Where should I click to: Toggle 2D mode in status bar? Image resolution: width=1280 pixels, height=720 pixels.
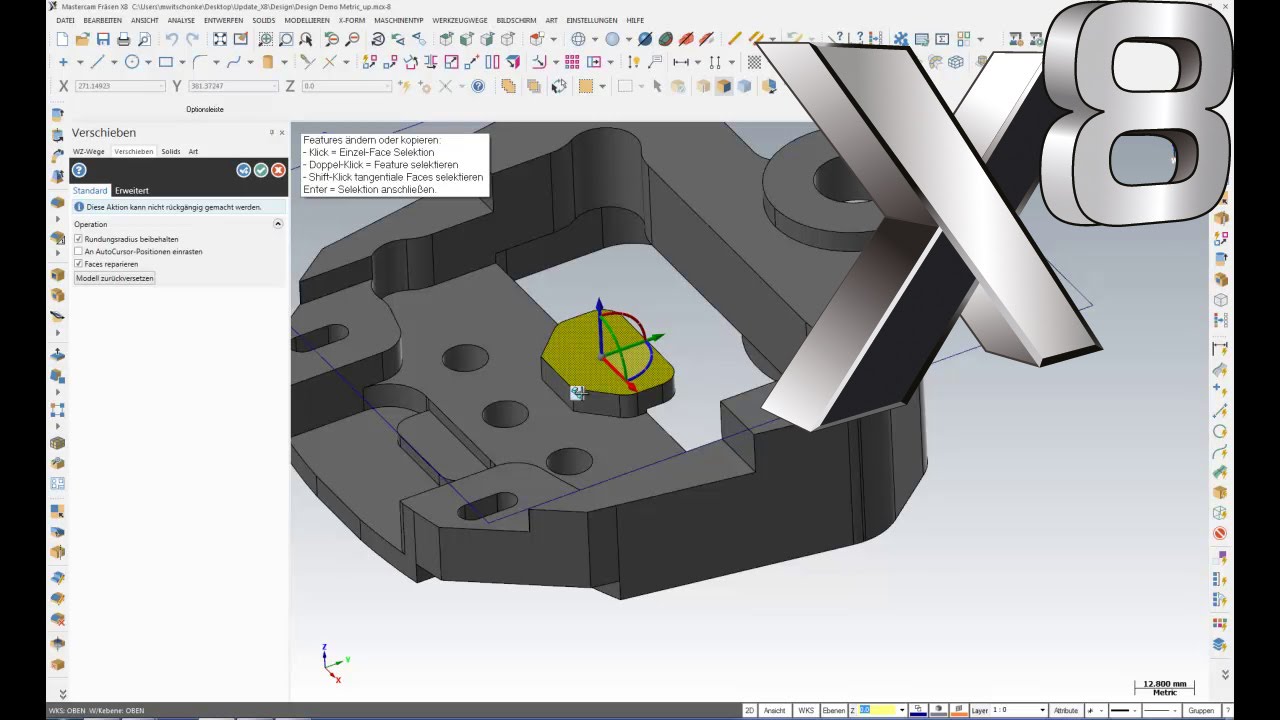pos(749,710)
